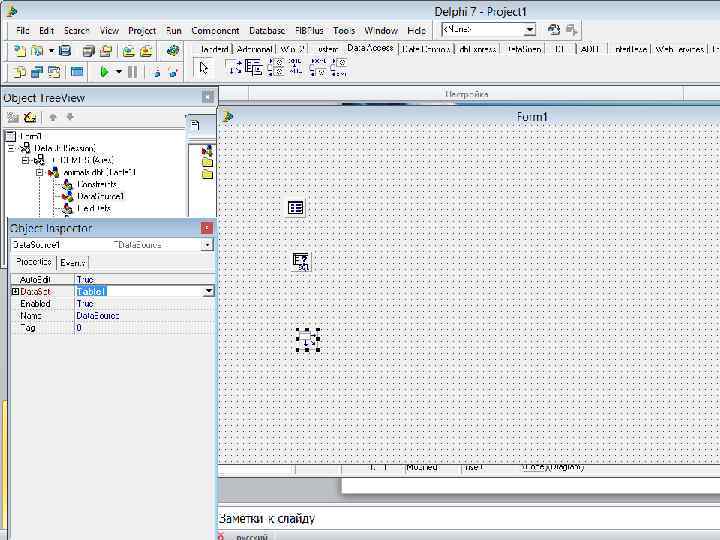
Task: Open the recent files dropdown arrow
Action: (51, 51)
